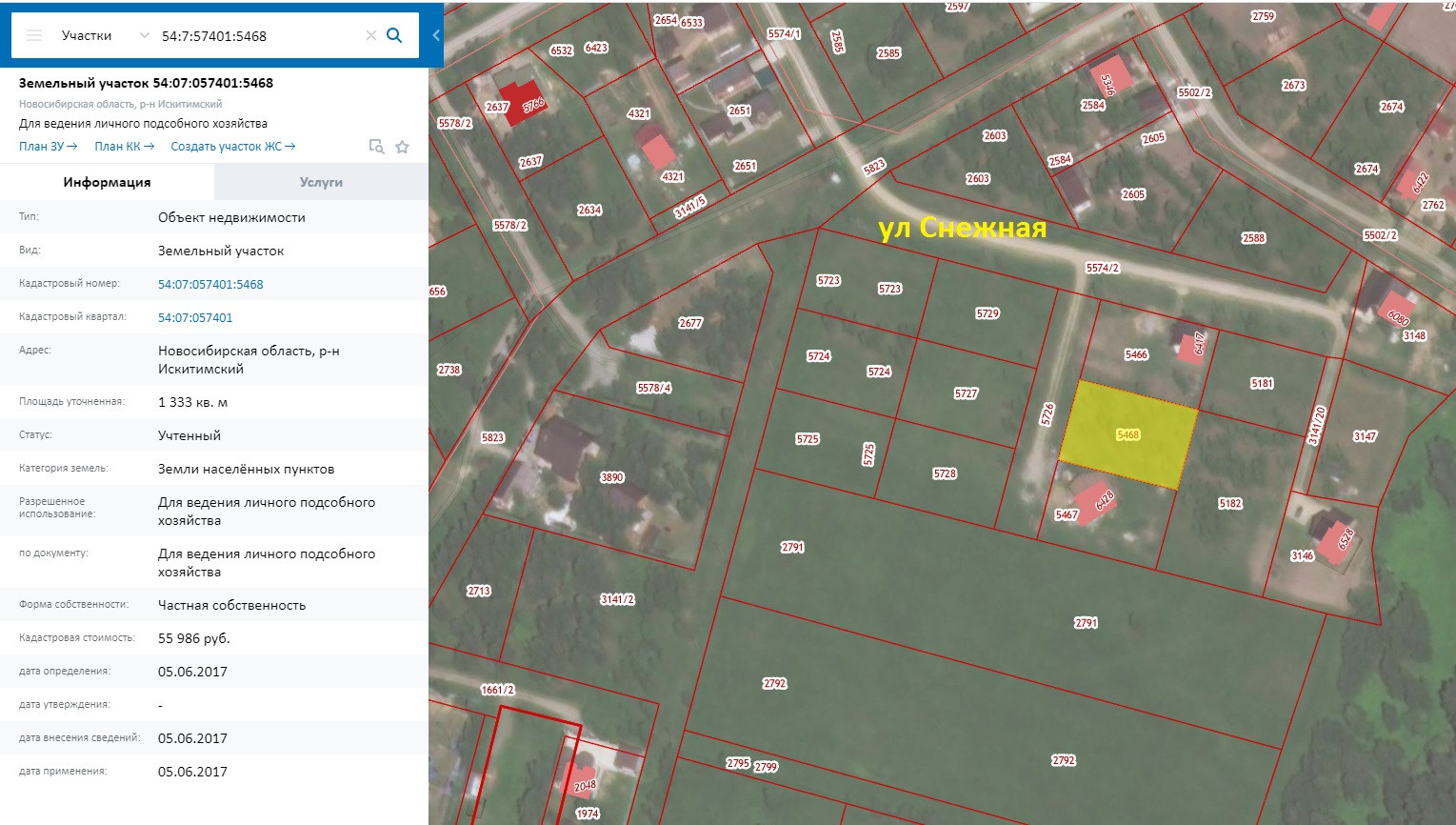Open cadastral quarter link 54:07:057401
This screenshot has height=825, width=1456.
195,317
